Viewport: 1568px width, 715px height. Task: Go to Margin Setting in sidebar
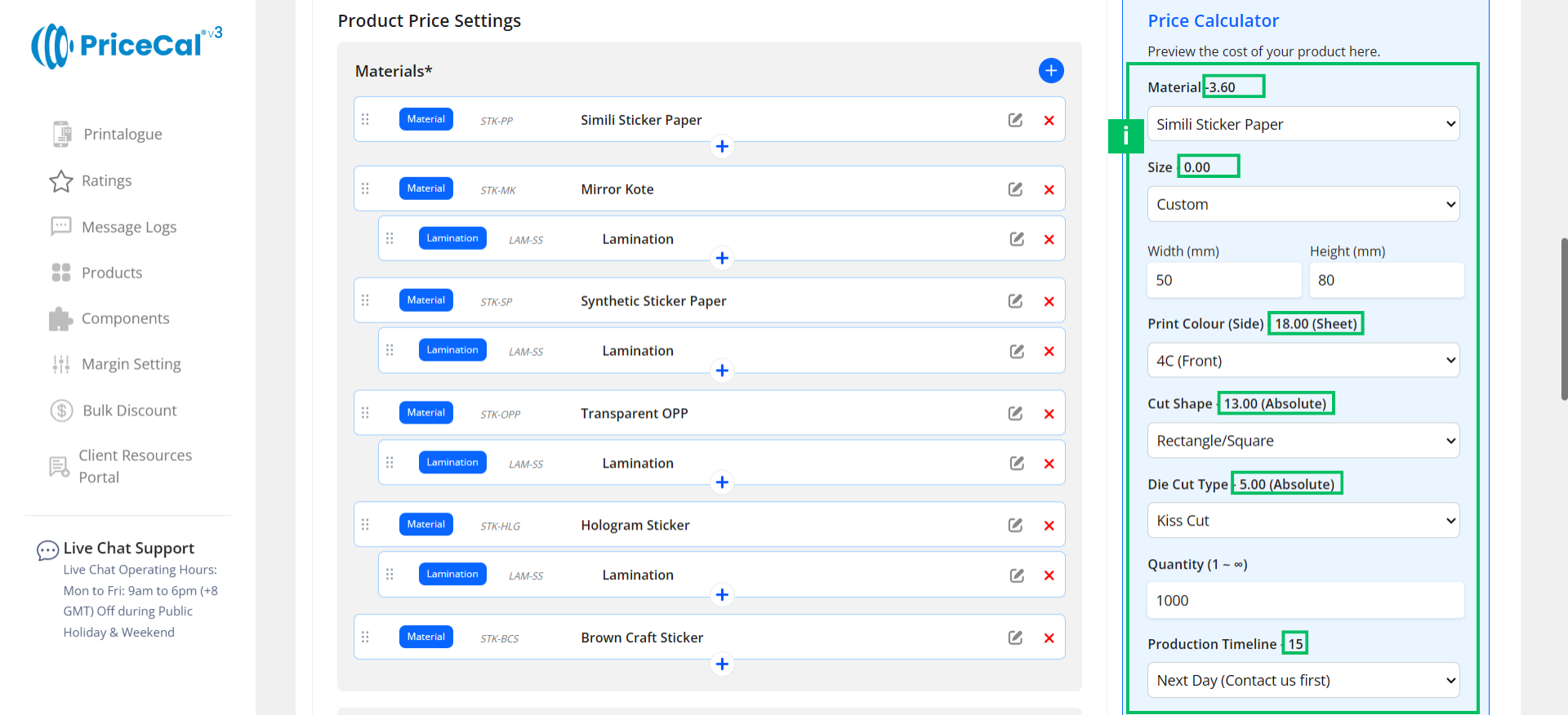[x=131, y=364]
